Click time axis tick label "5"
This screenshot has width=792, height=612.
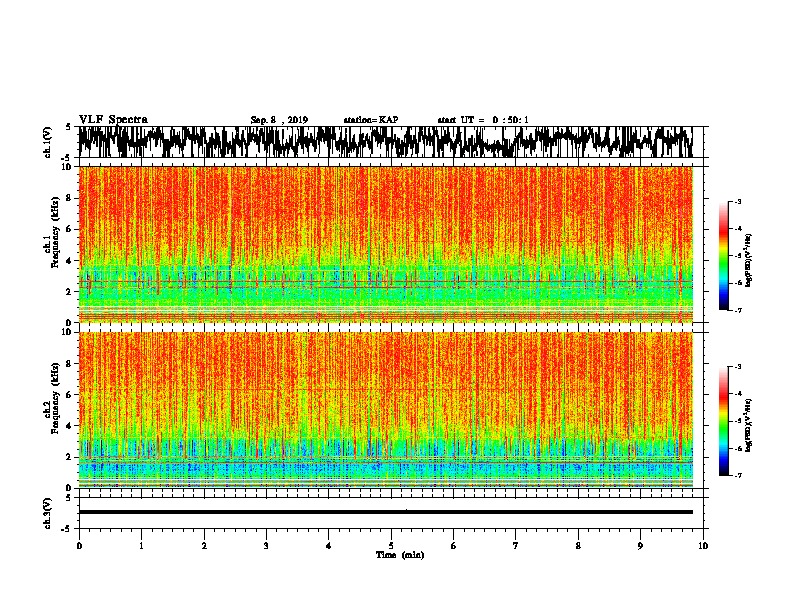[x=391, y=546]
